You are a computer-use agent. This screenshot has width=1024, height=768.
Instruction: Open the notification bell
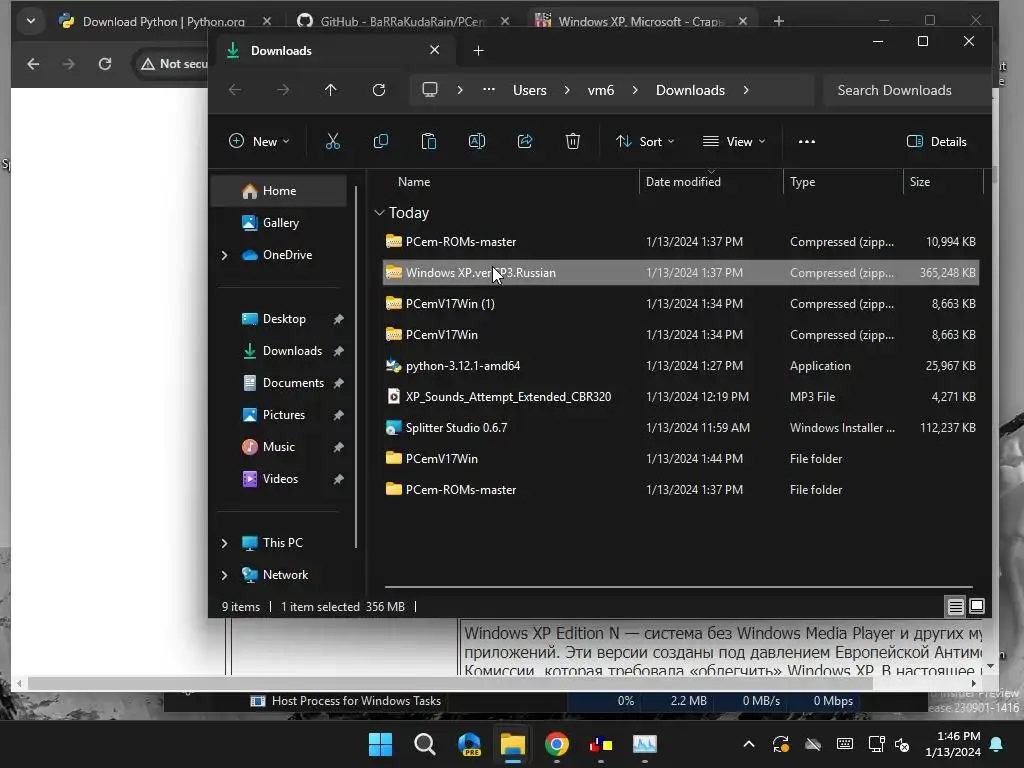[x=997, y=744]
